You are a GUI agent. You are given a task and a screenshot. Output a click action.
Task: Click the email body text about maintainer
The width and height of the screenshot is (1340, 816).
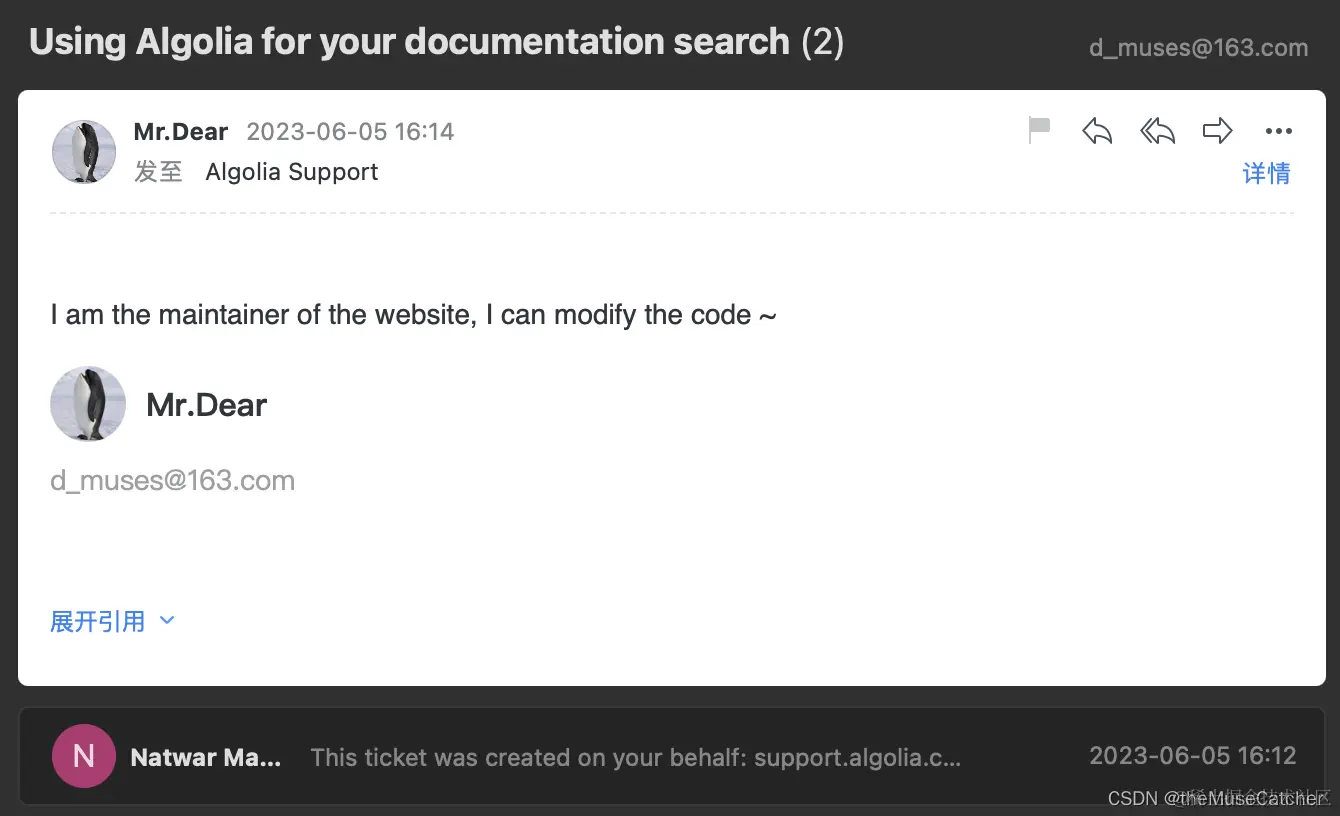coord(413,314)
